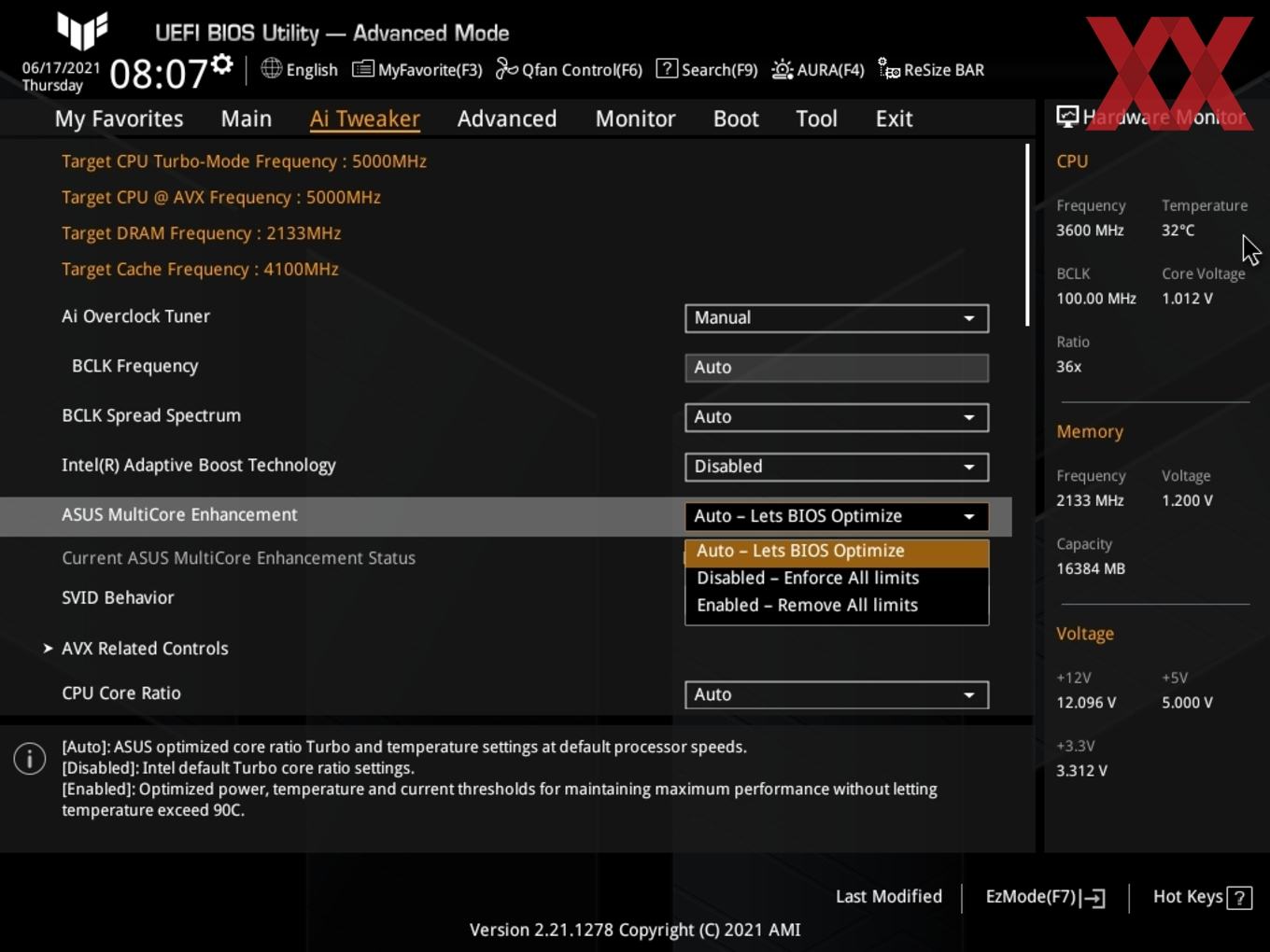This screenshot has width=1270, height=952.
Task: Click the Version 2.21.1278 copyright text
Action: pyautogui.click(x=635, y=930)
